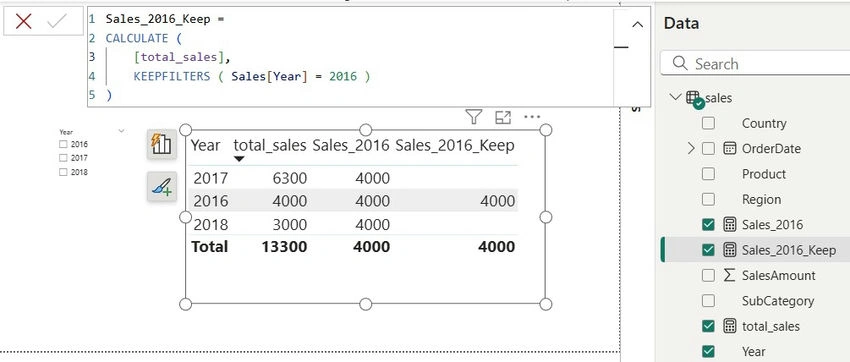Screen dimensions: 850x362
Task: Uncheck the Sales_2016_Keep measure checkbox
Action: (x=708, y=250)
